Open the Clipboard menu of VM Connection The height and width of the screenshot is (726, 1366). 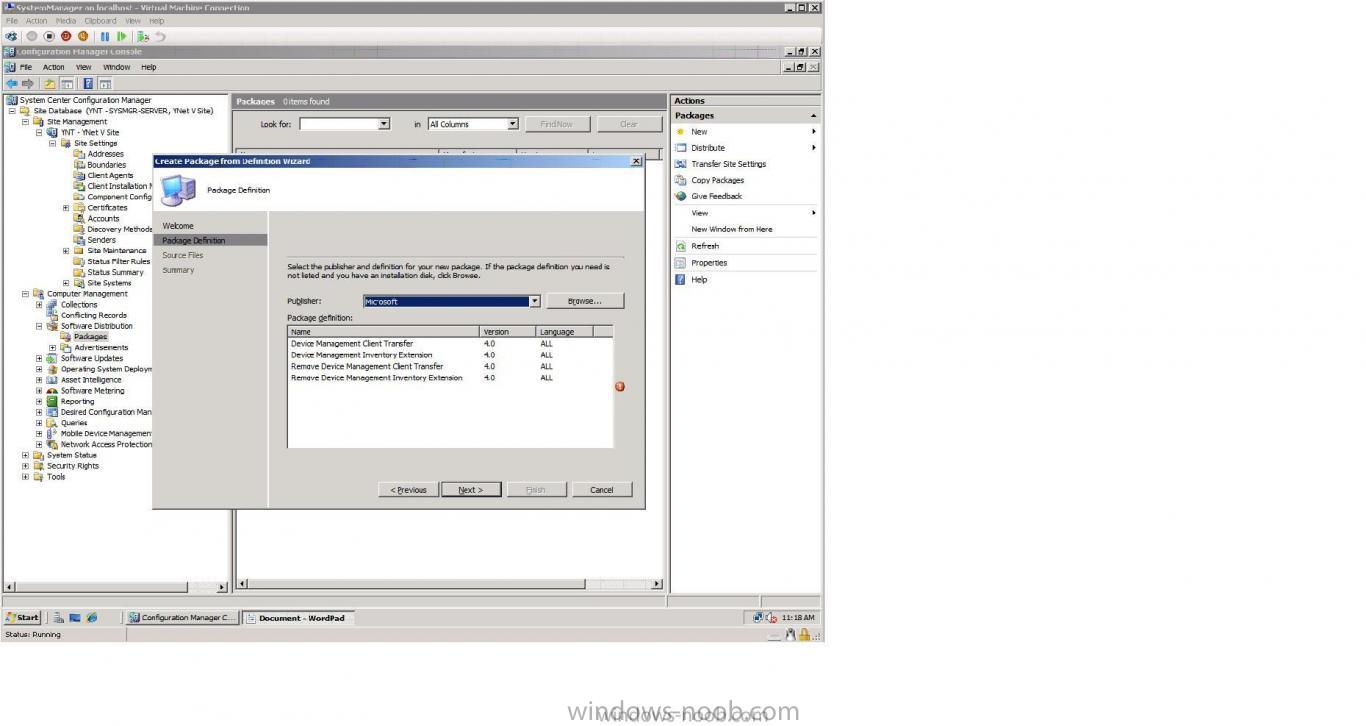point(100,21)
